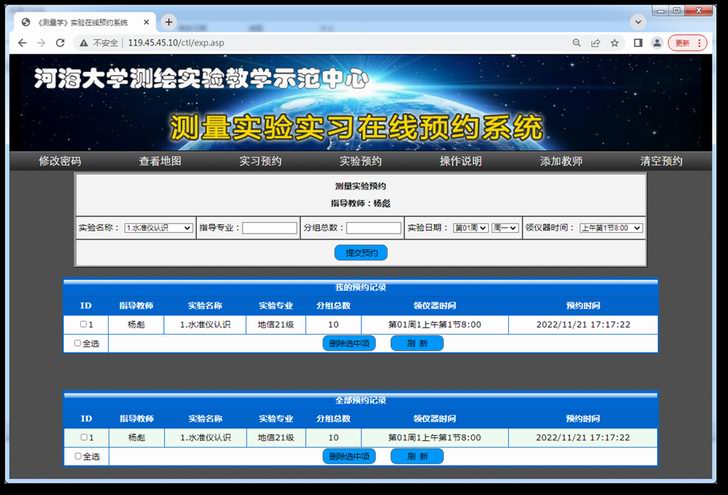Open a new tab with plus icon

point(169,22)
